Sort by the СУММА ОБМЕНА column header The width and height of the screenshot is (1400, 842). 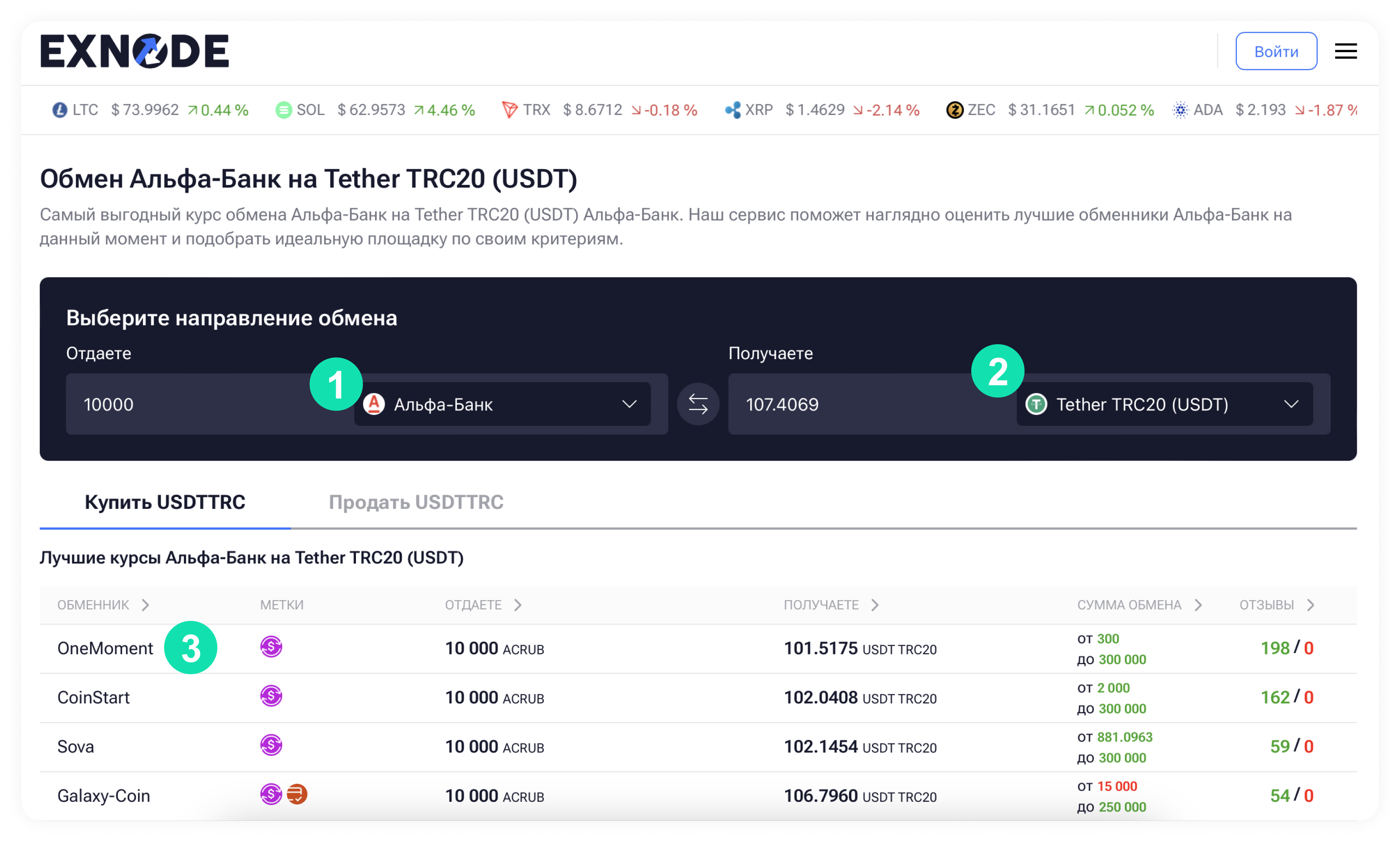point(1140,605)
